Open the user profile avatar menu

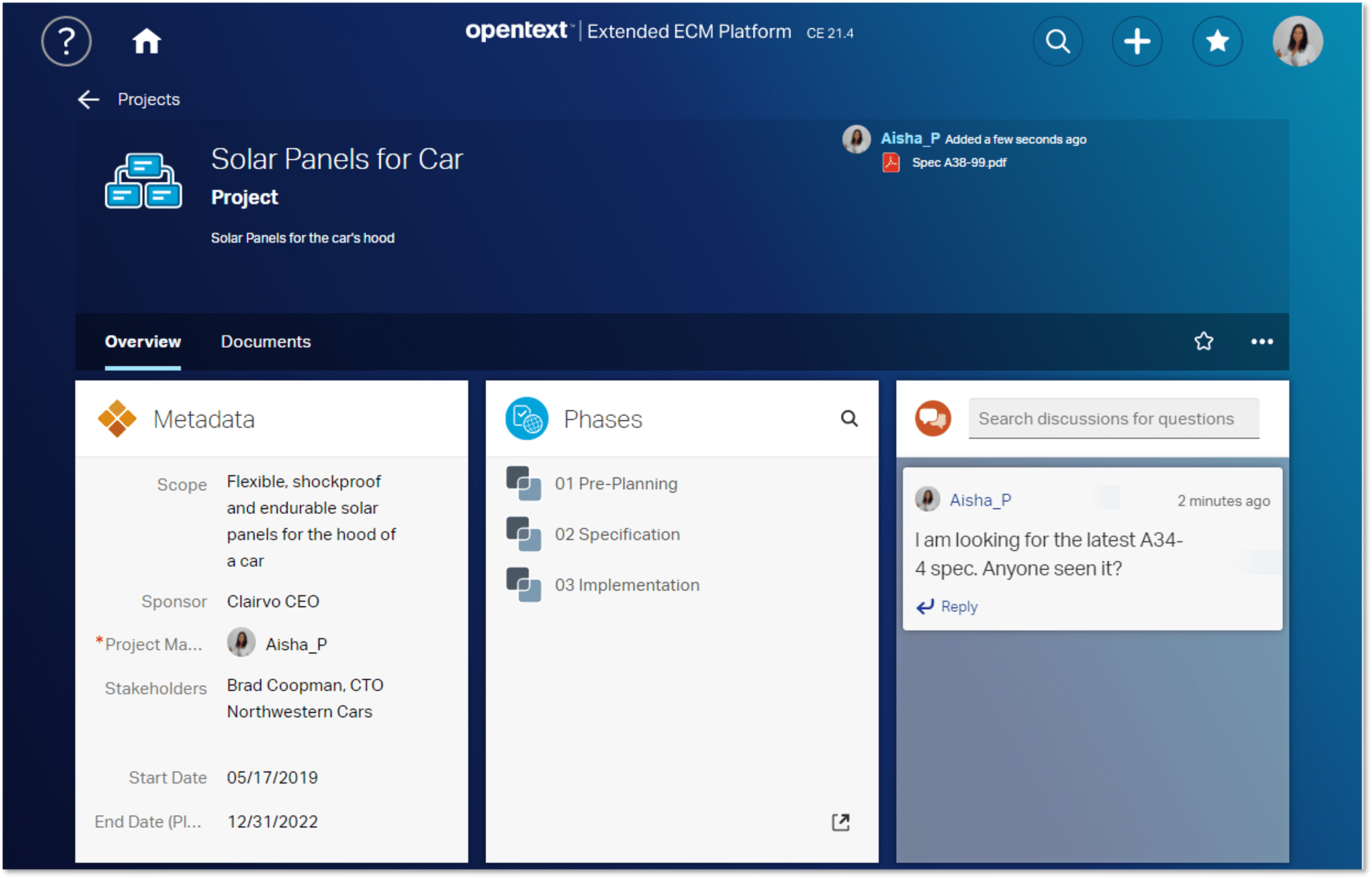(1297, 41)
